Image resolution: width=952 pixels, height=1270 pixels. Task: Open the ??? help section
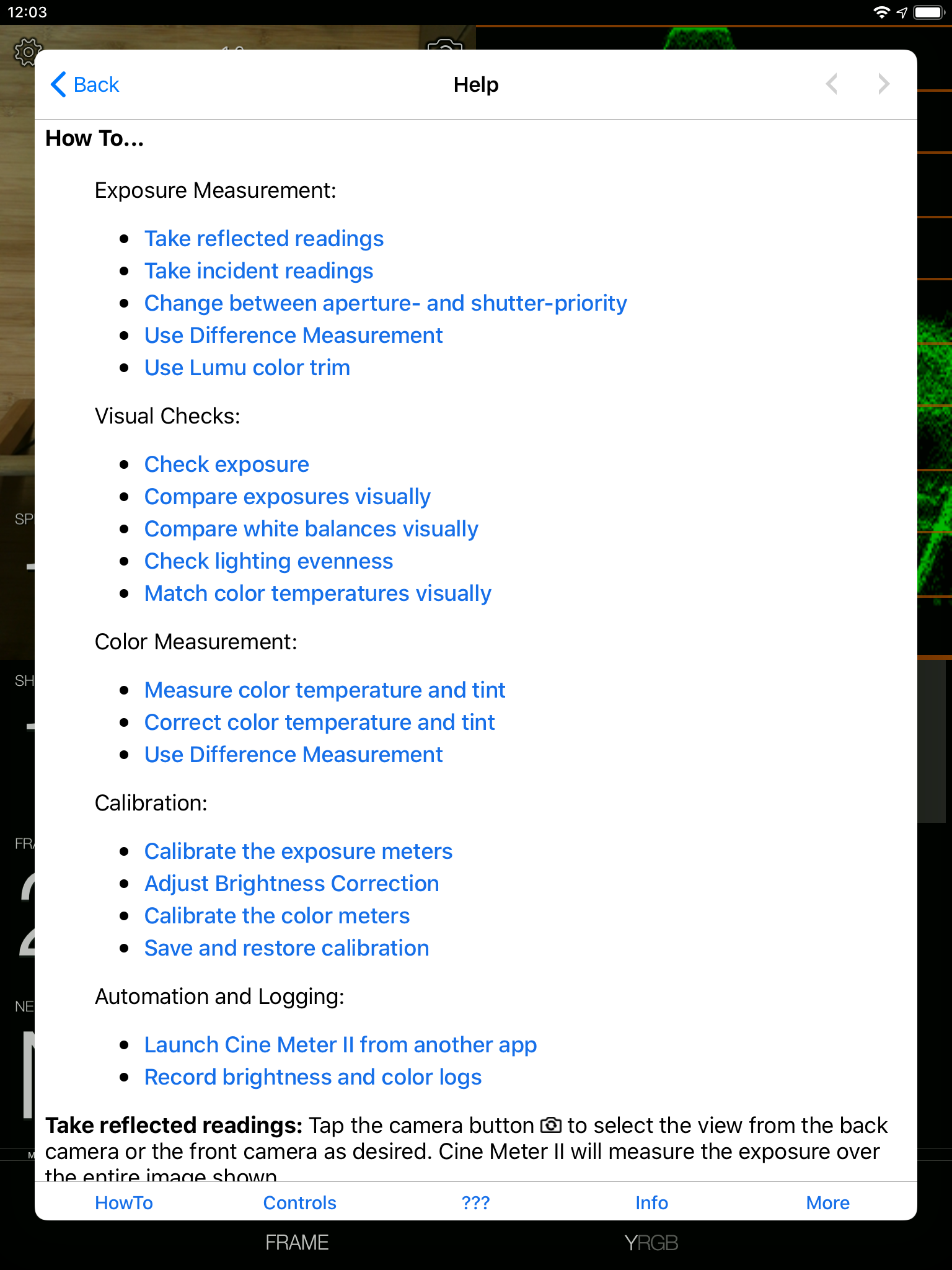475,1202
